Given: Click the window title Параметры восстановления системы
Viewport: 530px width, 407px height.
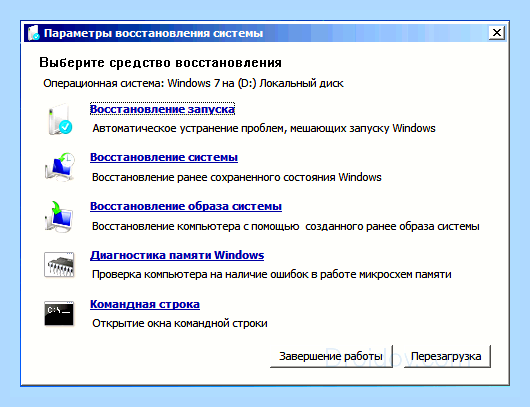Looking at the screenshot, I should [153, 33].
